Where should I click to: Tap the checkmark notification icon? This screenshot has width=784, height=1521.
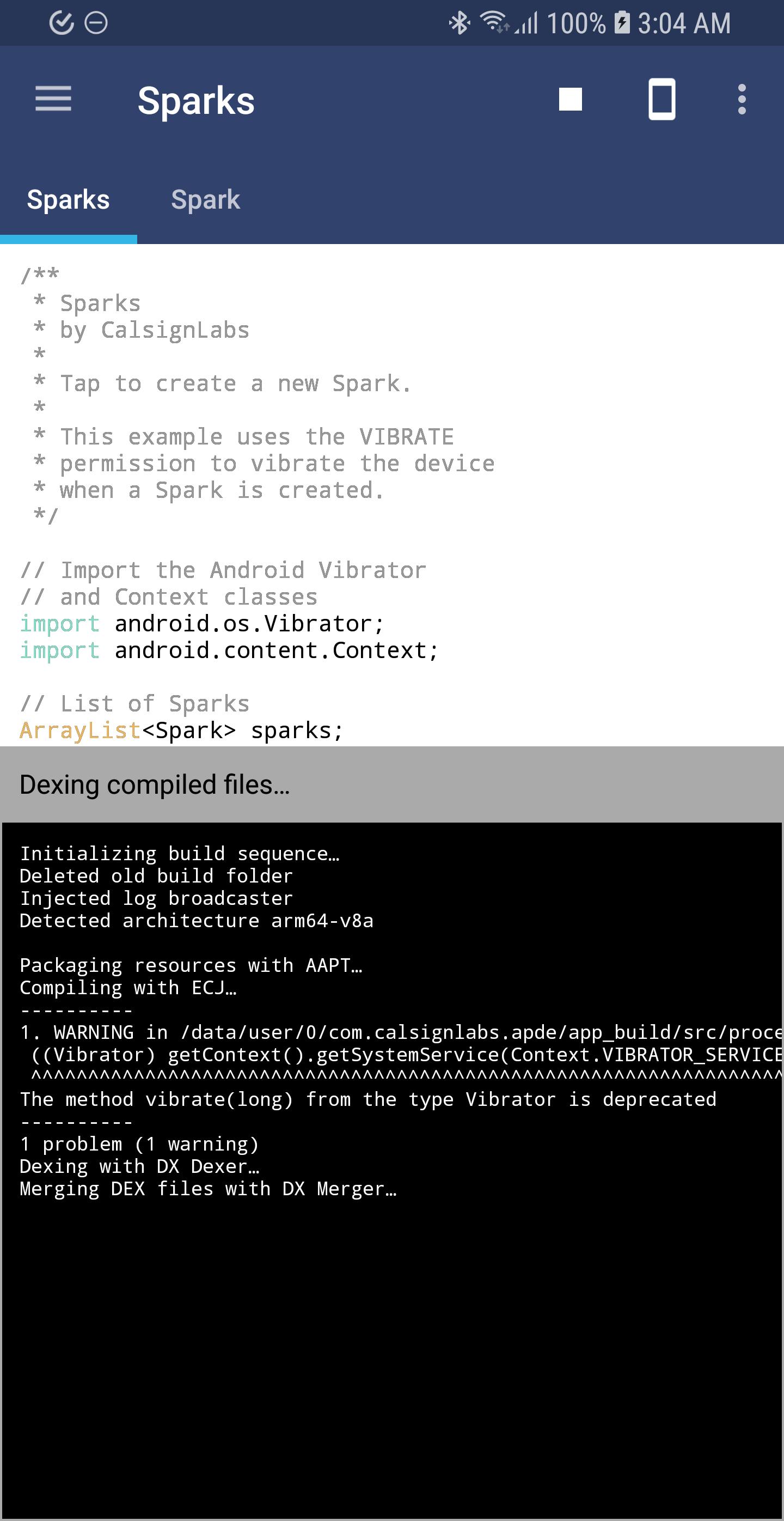[62, 23]
